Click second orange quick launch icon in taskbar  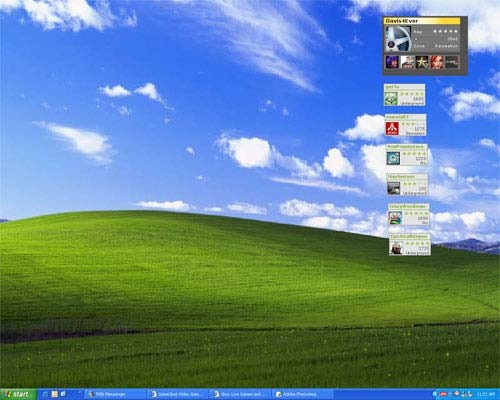pyautogui.click(x=55, y=394)
